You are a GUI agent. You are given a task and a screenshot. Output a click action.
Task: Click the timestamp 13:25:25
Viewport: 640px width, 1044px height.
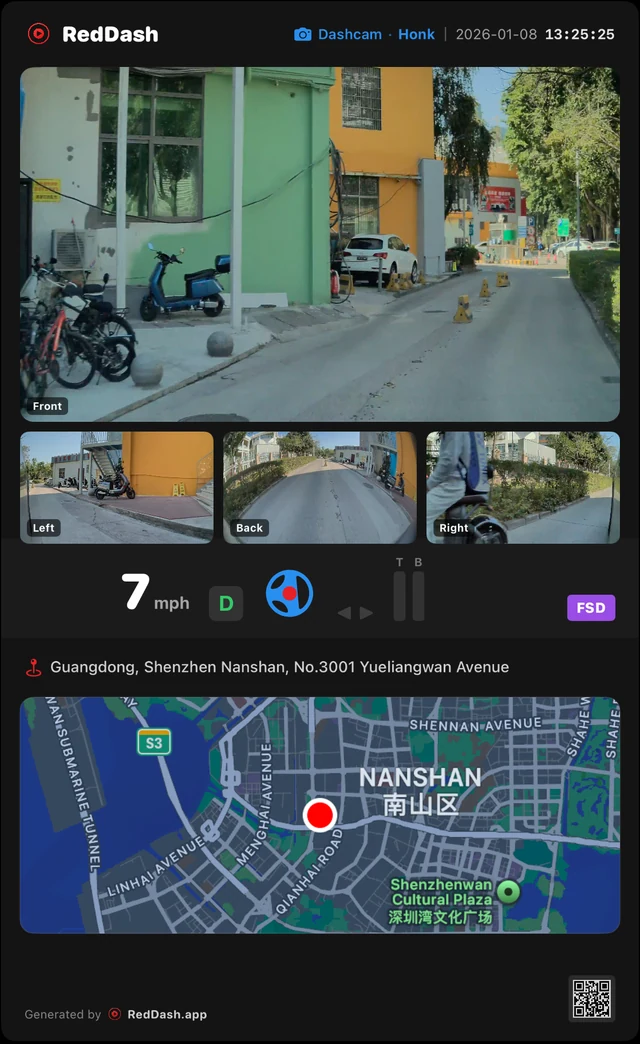tap(579, 34)
